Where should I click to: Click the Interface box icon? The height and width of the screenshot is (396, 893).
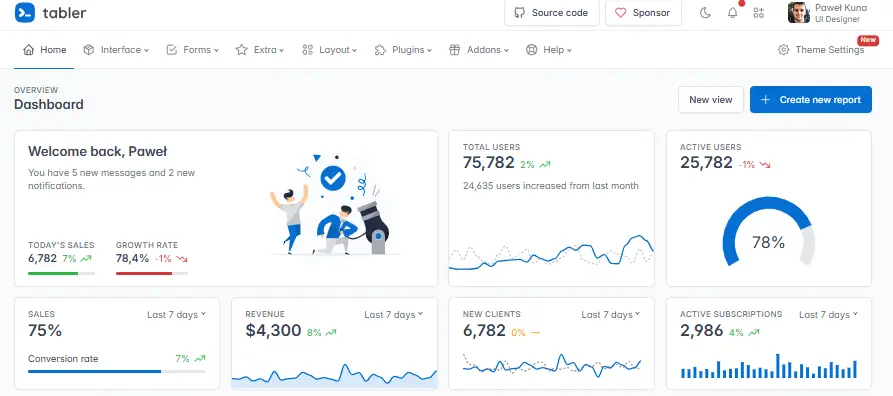(x=88, y=50)
